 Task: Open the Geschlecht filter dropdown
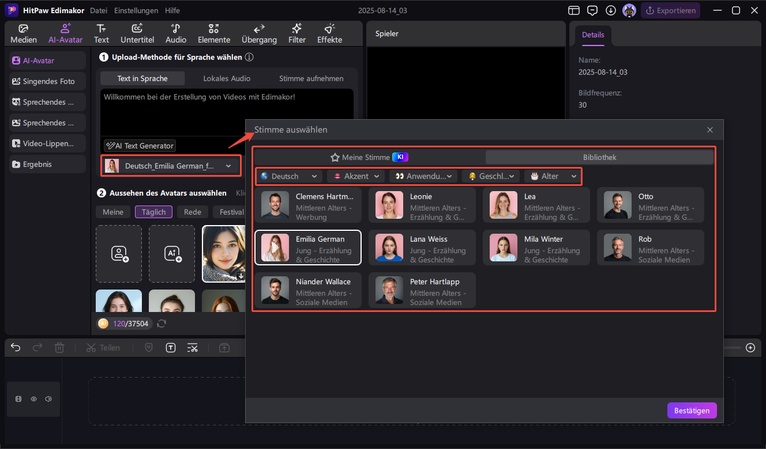490,176
